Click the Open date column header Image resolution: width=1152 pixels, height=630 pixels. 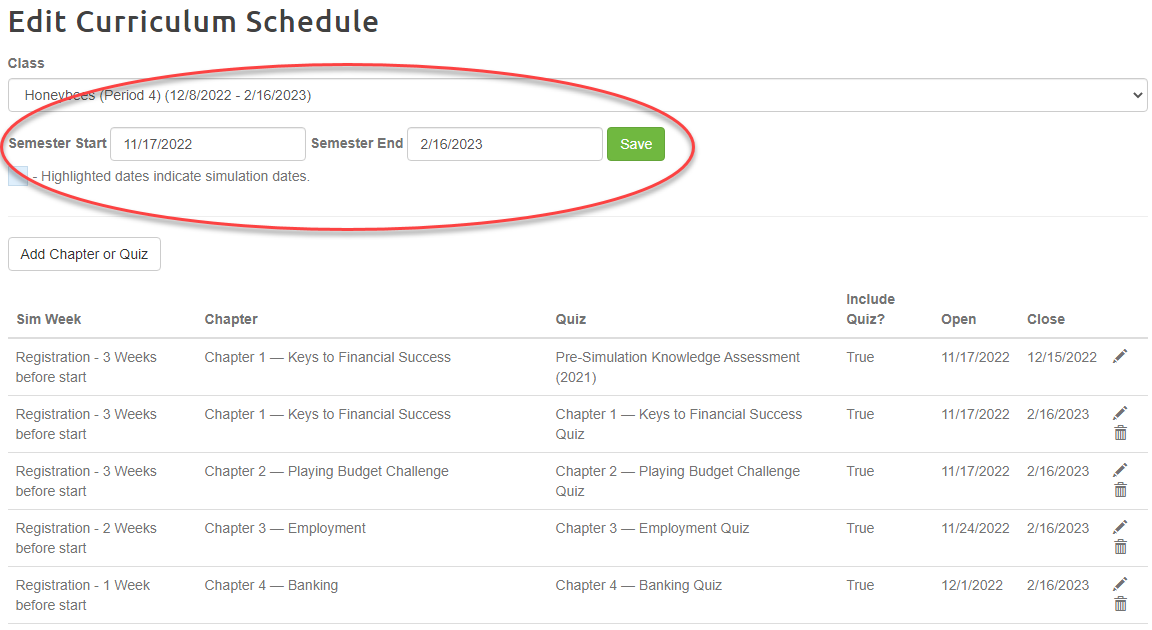click(x=958, y=319)
